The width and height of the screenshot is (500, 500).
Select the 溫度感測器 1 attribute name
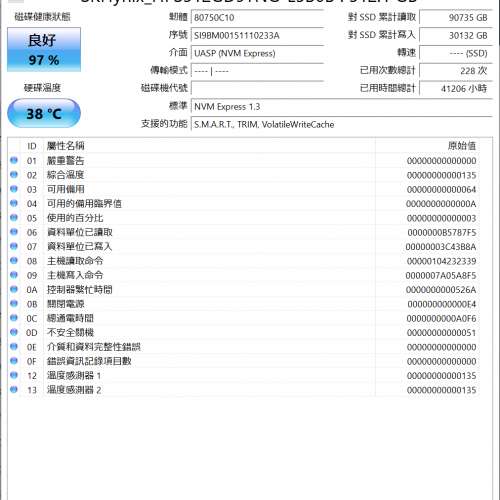(x=74, y=375)
